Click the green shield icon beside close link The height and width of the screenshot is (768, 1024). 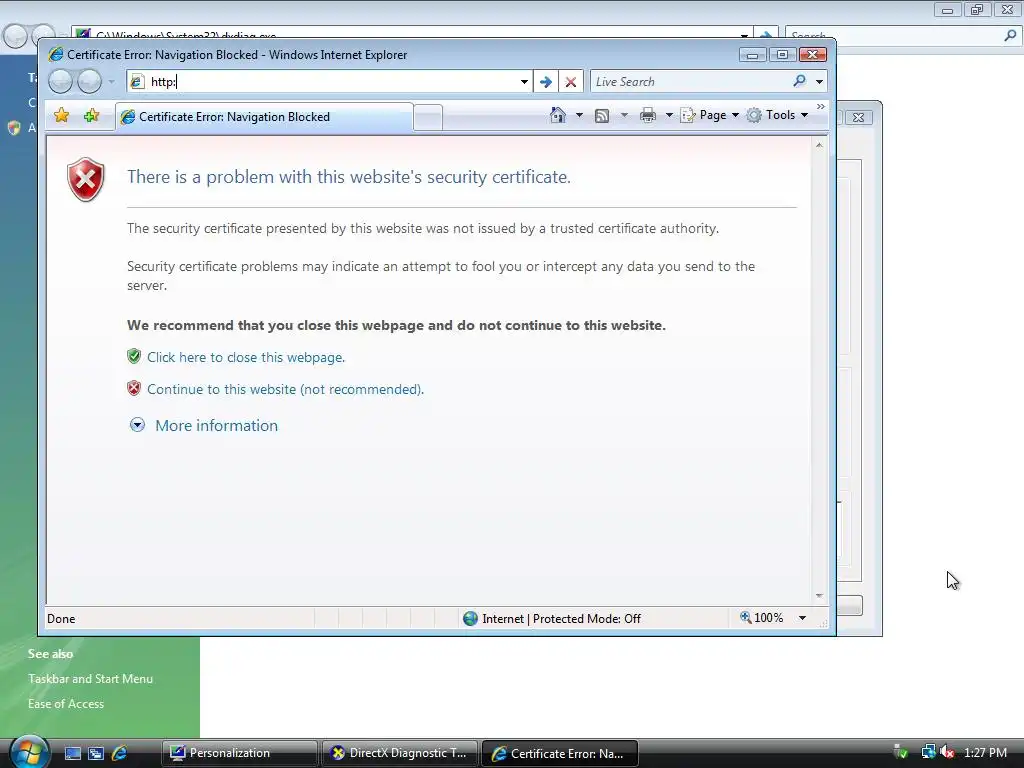click(x=134, y=356)
